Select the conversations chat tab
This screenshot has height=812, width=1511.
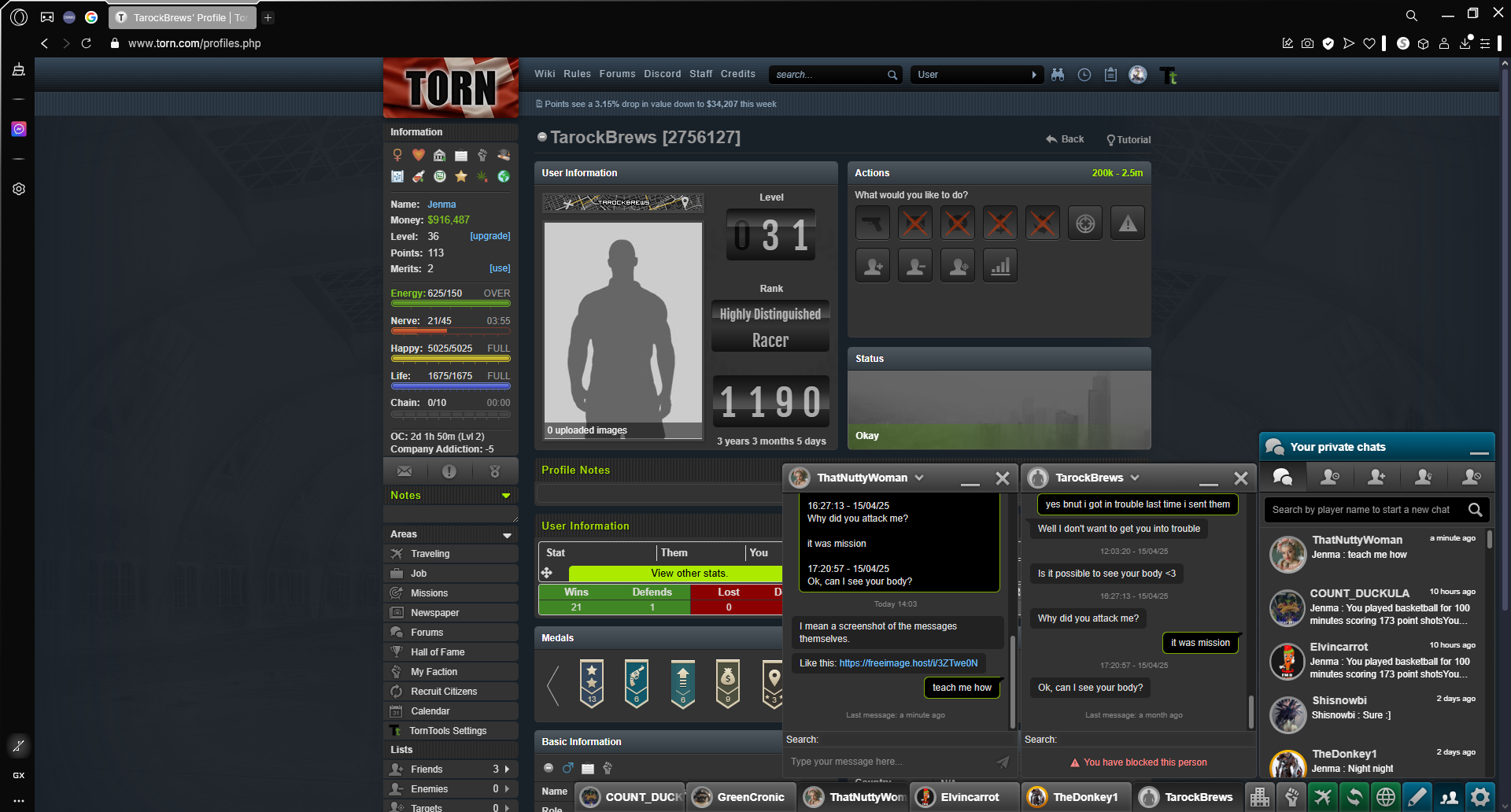pyautogui.click(x=1283, y=477)
